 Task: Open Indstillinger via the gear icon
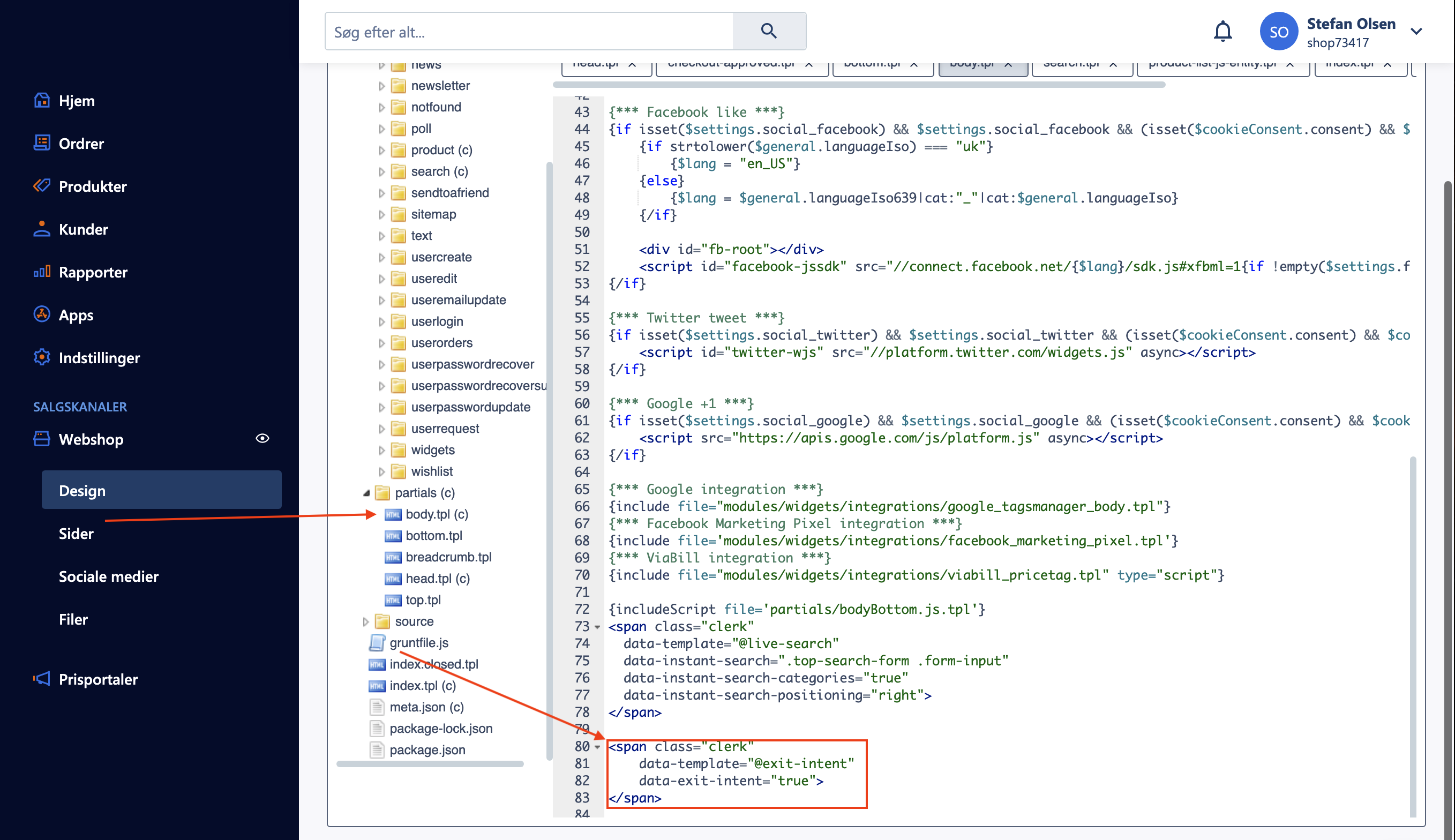[x=42, y=358]
